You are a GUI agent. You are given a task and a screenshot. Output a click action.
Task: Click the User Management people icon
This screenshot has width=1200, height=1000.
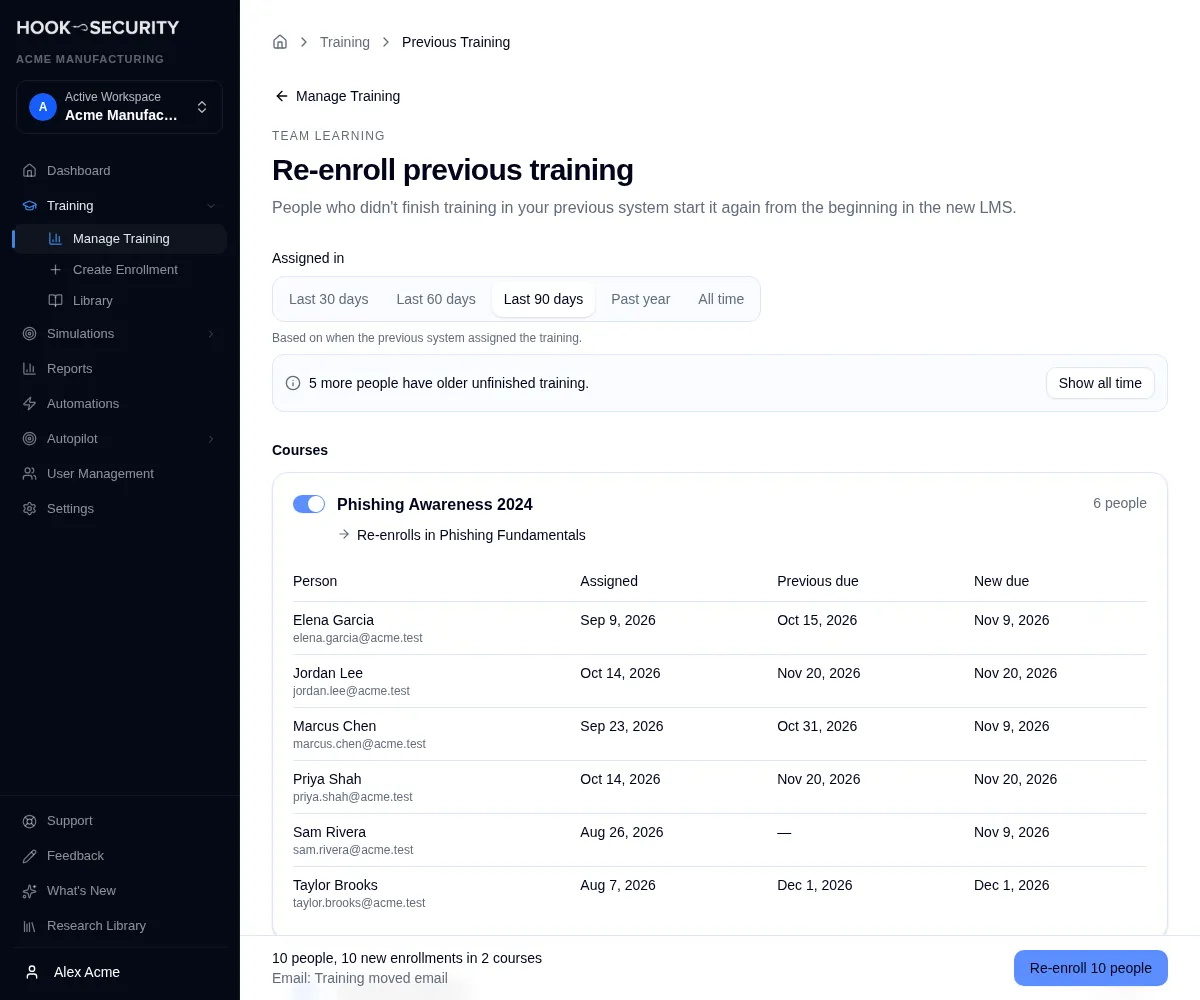coord(30,474)
